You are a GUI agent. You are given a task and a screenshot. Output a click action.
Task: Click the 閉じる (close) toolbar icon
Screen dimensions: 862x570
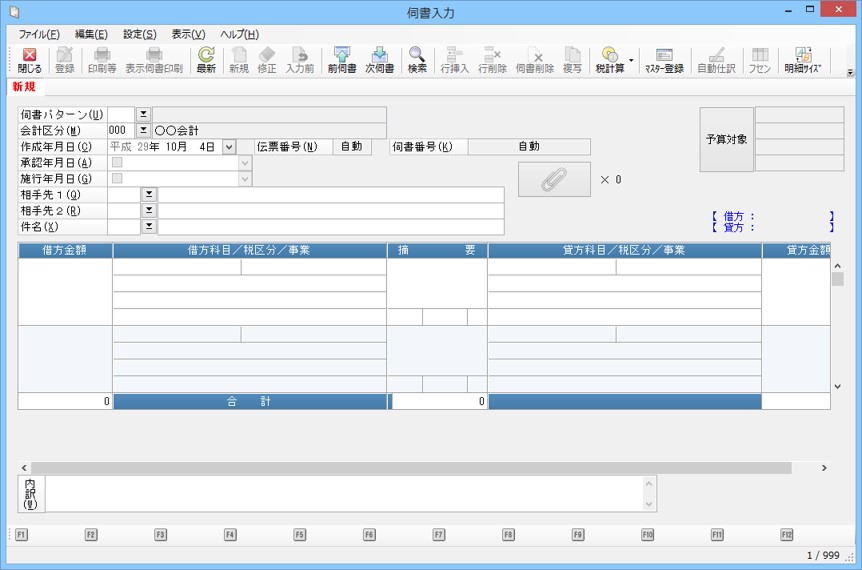coord(29,60)
